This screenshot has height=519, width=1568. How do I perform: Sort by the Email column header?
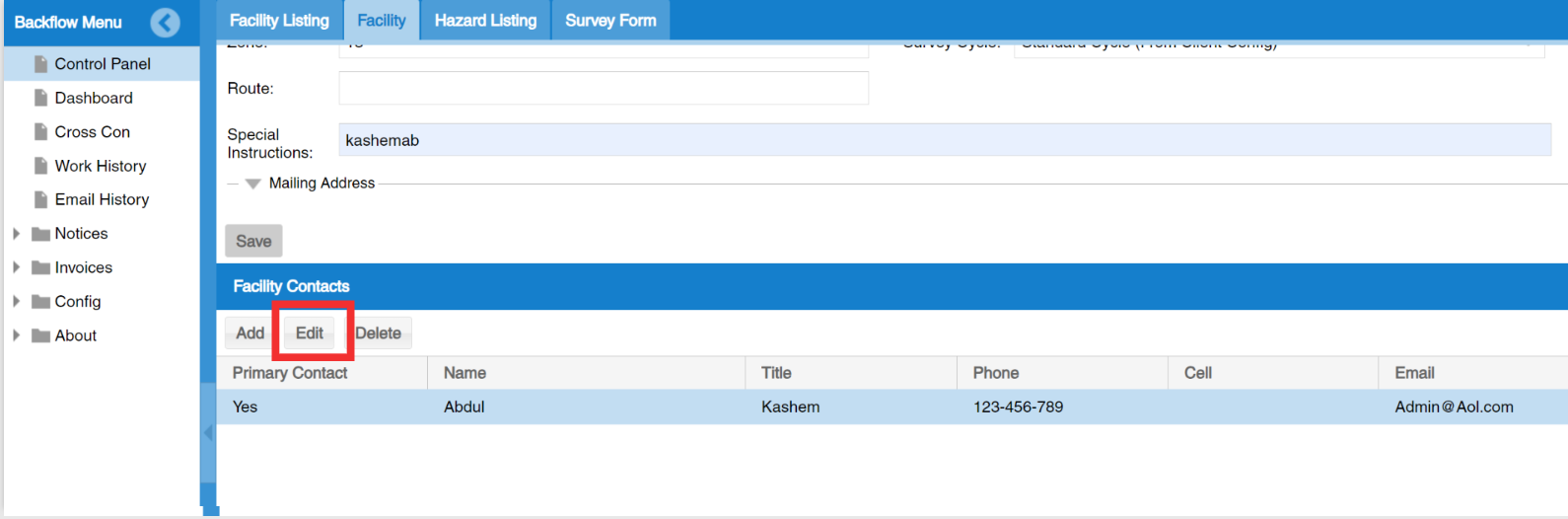(1473, 373)
